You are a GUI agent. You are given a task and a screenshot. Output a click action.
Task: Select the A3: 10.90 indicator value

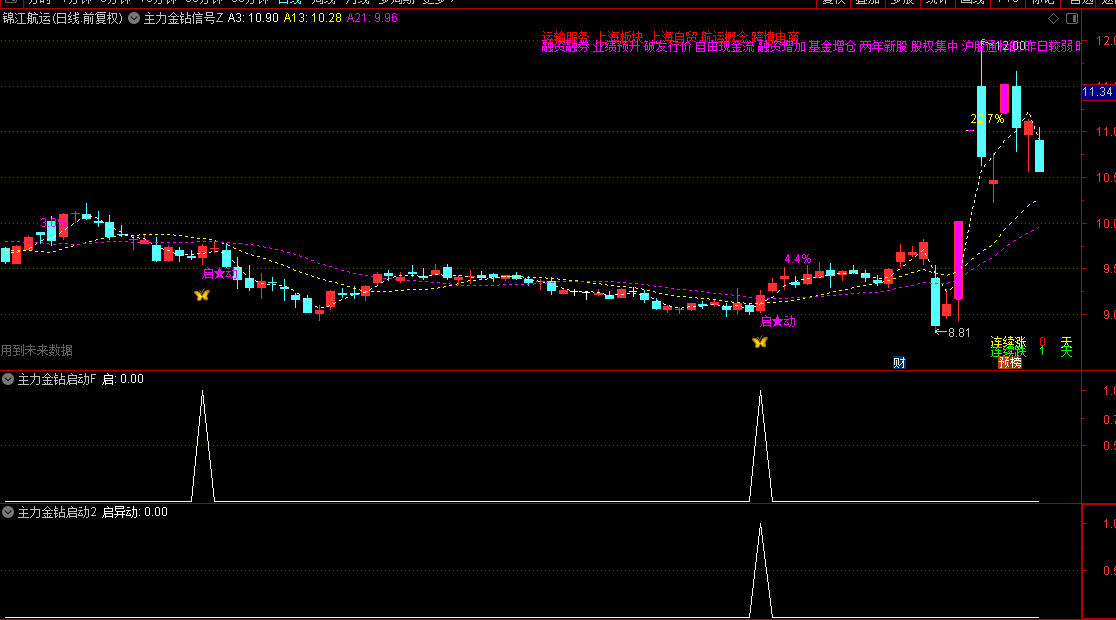click(253, 19)
